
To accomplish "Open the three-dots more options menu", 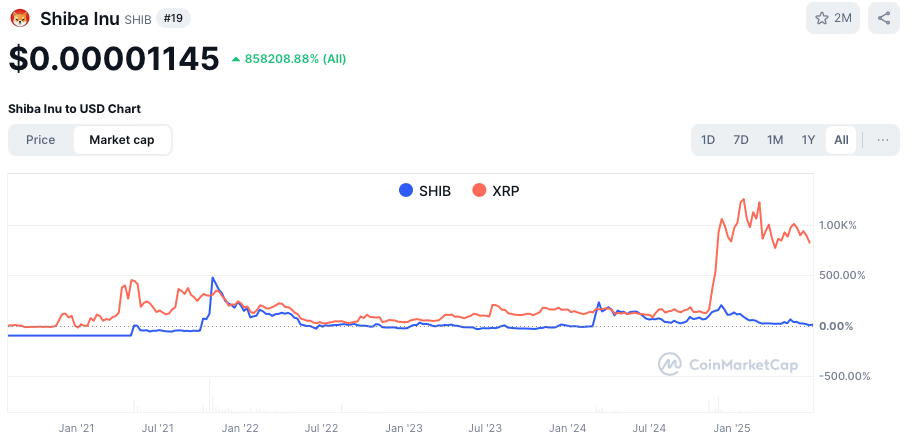I will [x=883, y=140].
